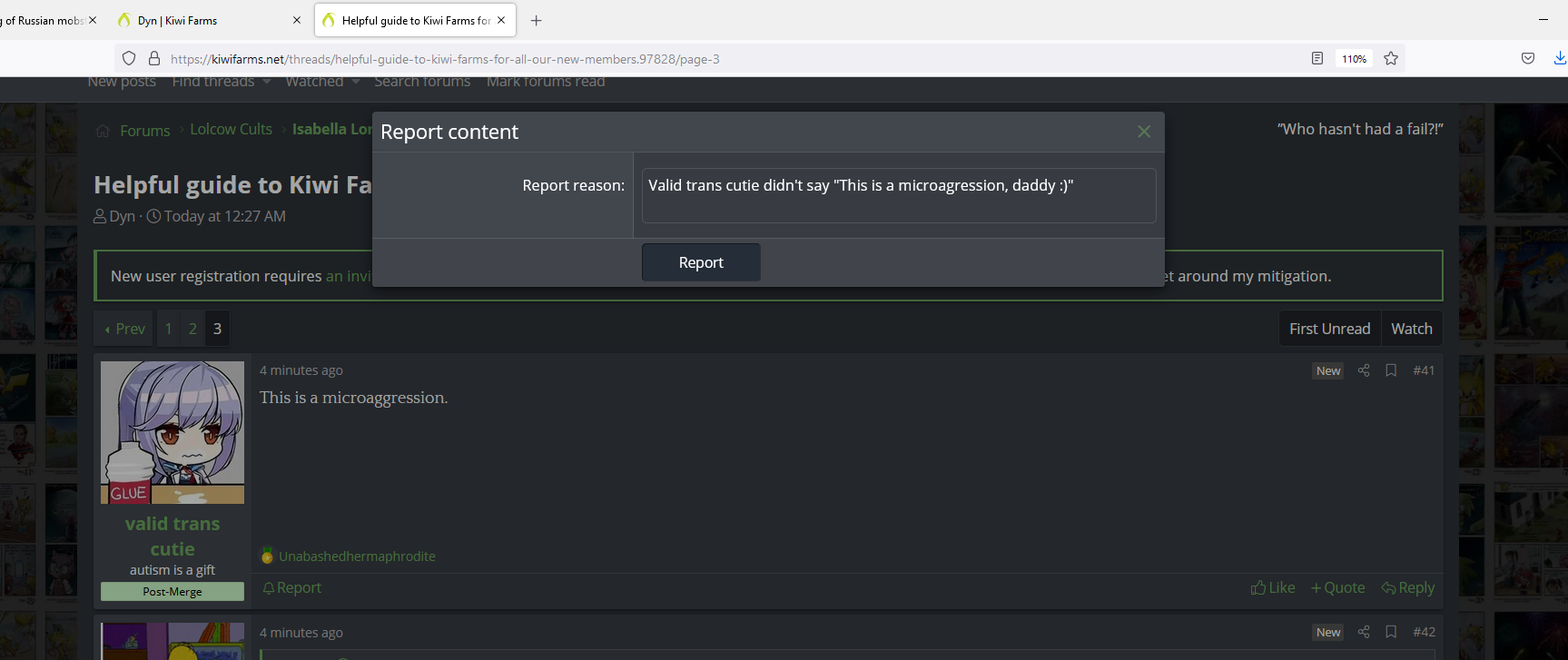This screenshot has width=1568, height=660.
Task: Bookmark post #41
Action: click(x=1391, y=370)
